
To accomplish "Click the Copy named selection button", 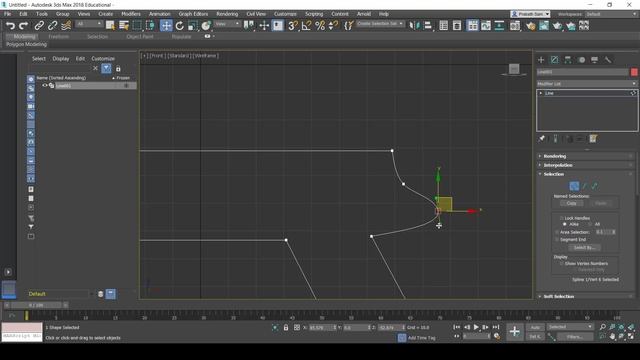I will coord(571,203).
